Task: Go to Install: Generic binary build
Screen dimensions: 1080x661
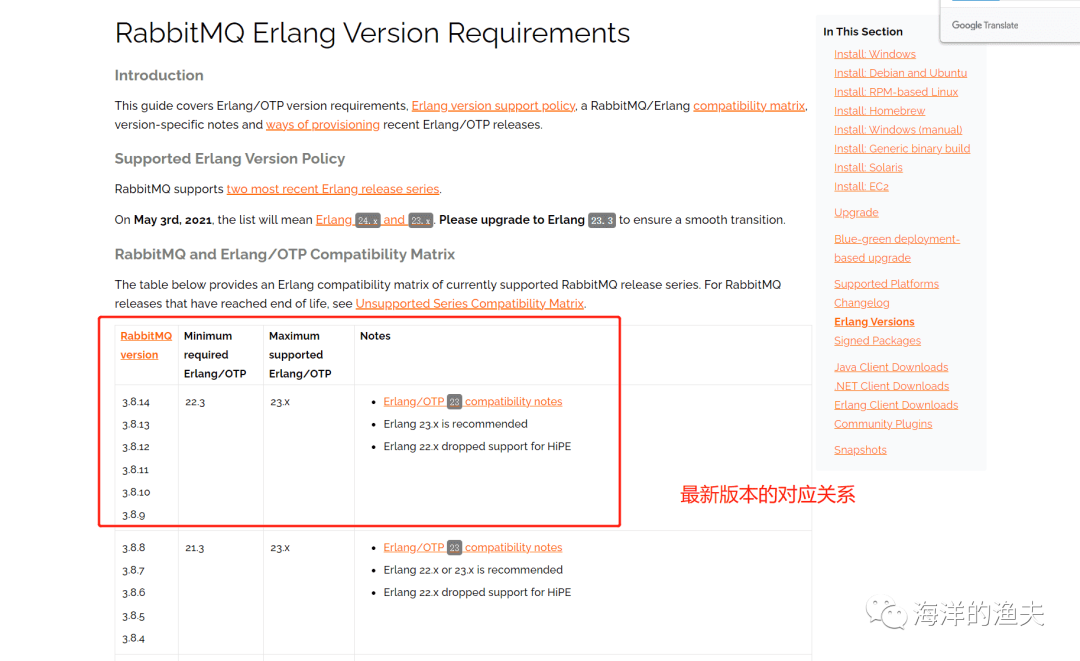Action: (x=902, y=149)
